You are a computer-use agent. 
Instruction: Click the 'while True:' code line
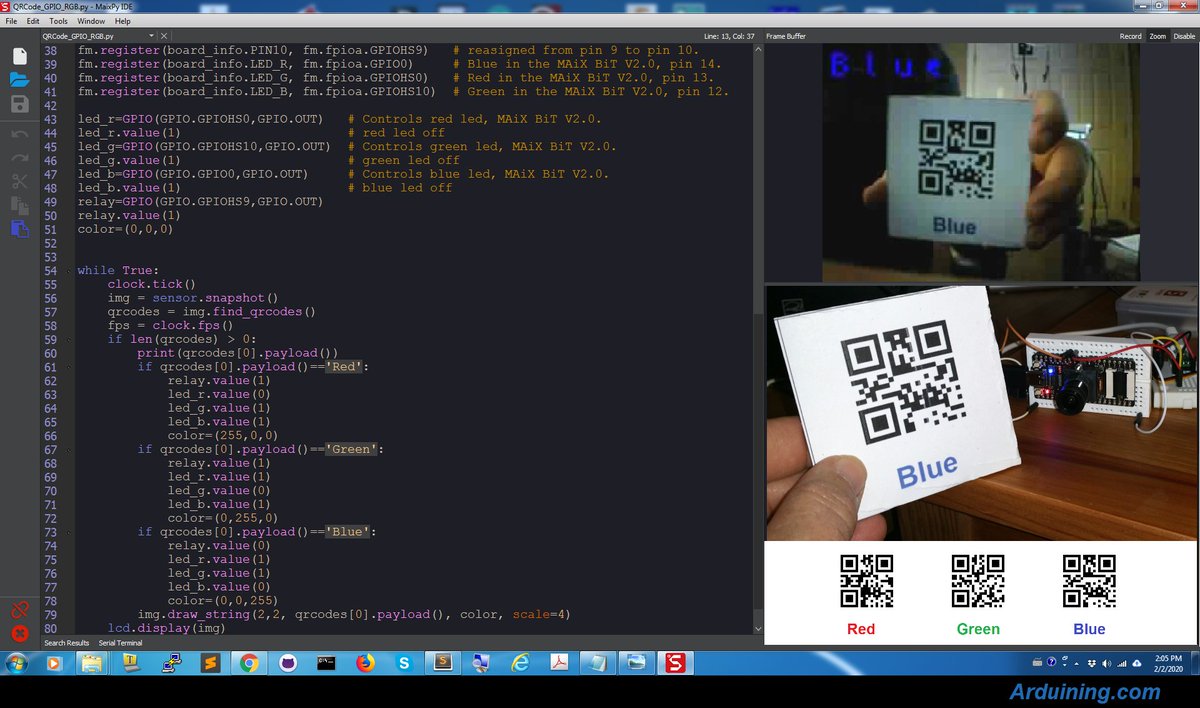118,270
